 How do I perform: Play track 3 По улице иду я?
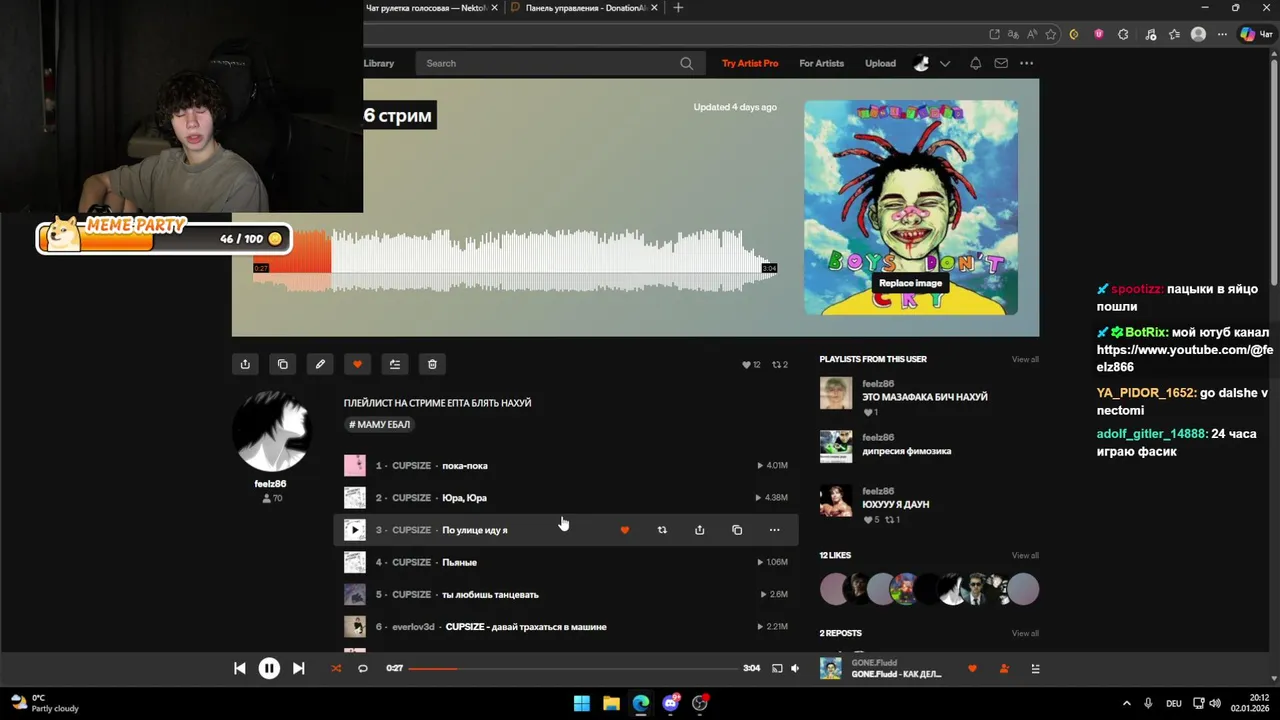[355, 530]
